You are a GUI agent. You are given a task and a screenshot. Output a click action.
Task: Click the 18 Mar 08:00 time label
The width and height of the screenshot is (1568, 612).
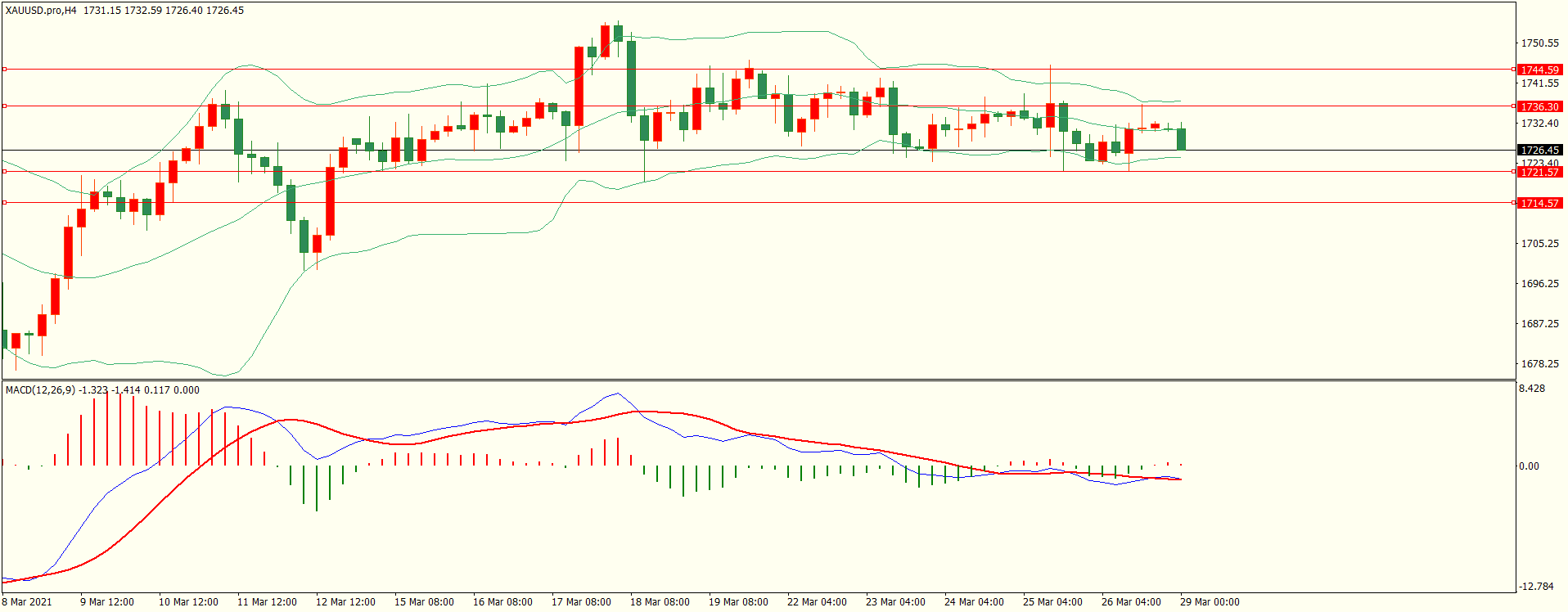point(660,602)
